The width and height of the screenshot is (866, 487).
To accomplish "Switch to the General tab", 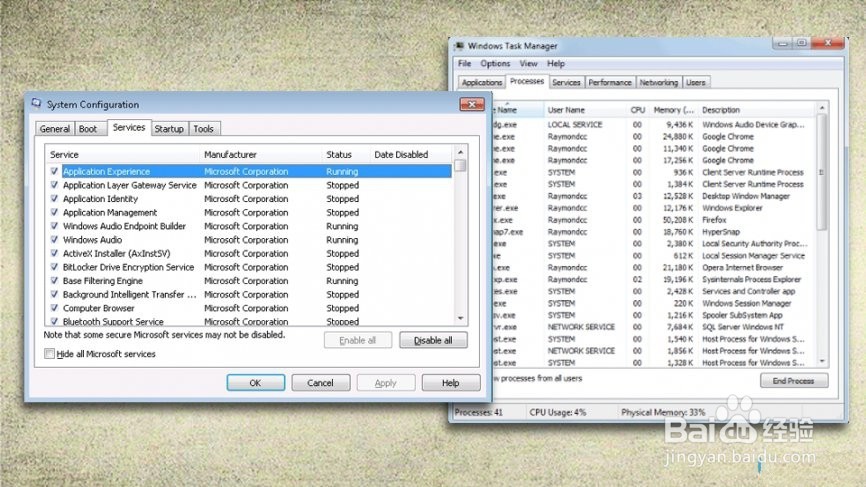I will (x=55, y=129).
